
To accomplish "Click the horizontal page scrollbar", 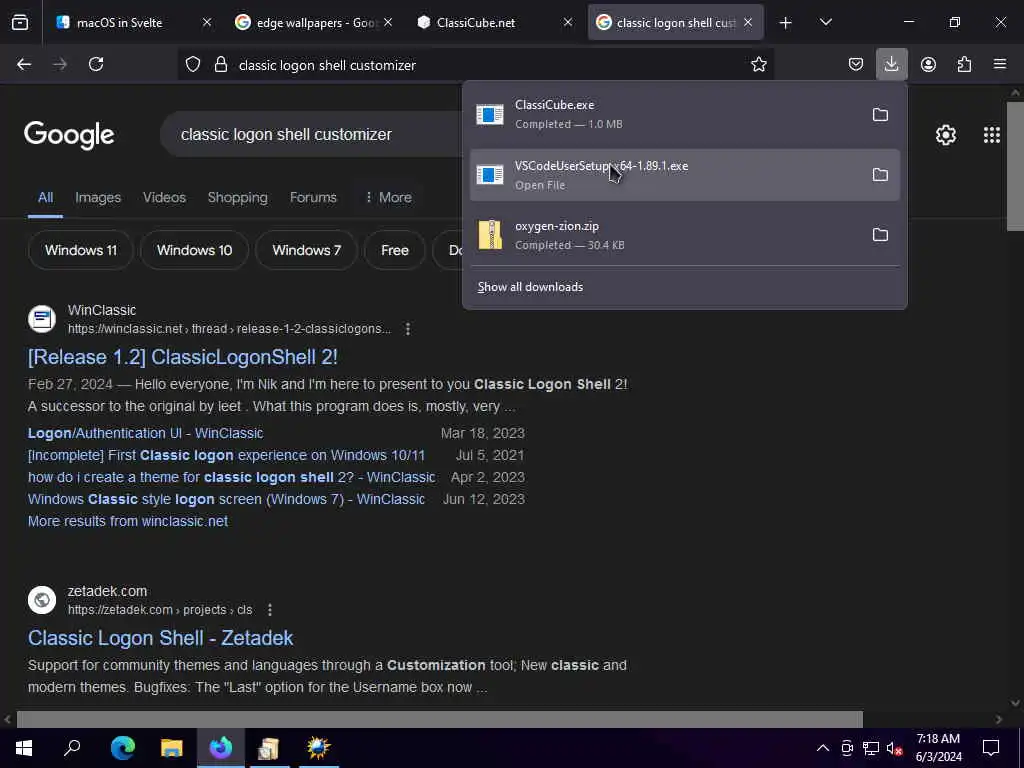I will click(440, 719).
